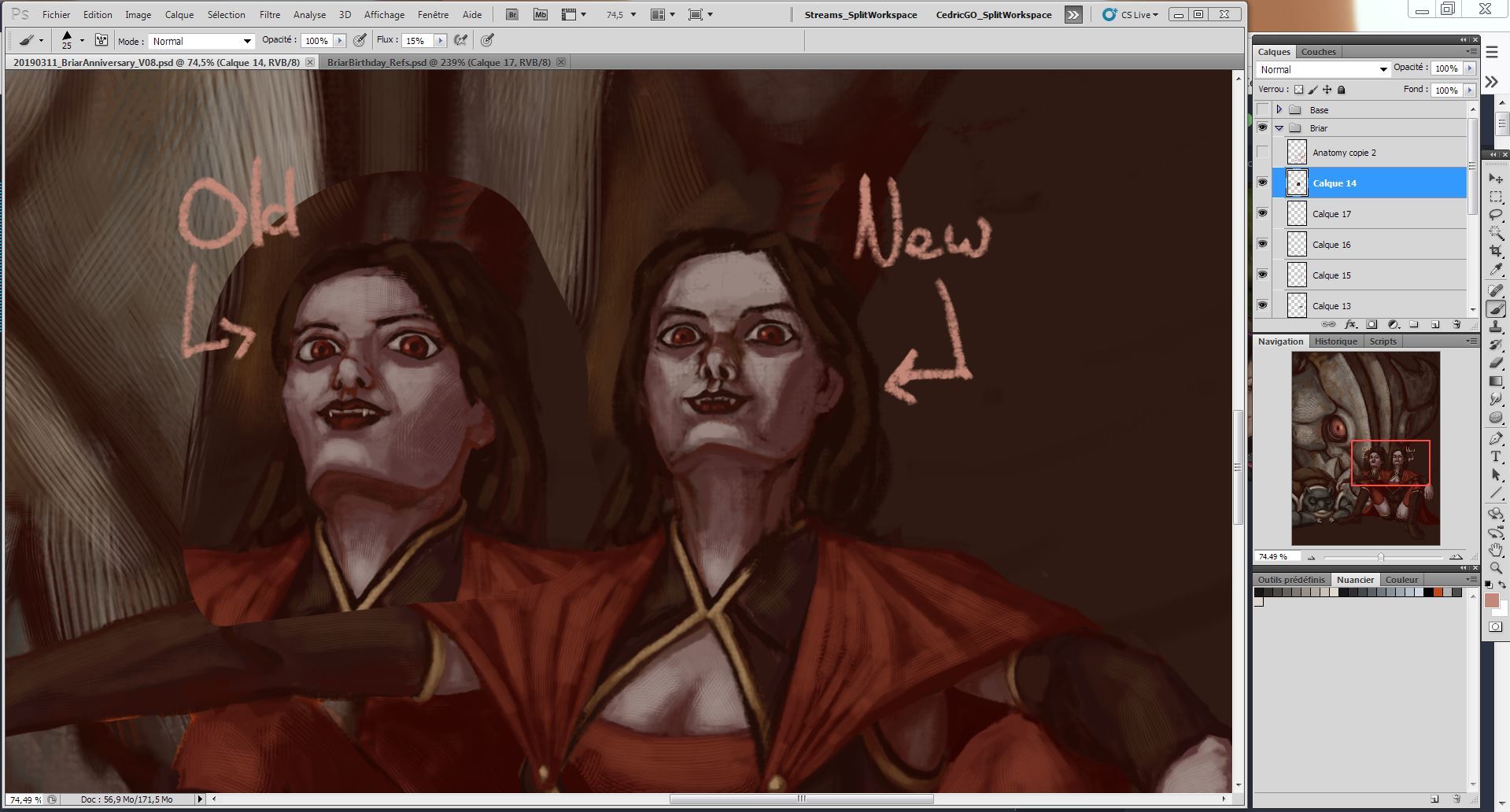Select the Eraser tool

pyautogui.click(x=1496, y=363)
